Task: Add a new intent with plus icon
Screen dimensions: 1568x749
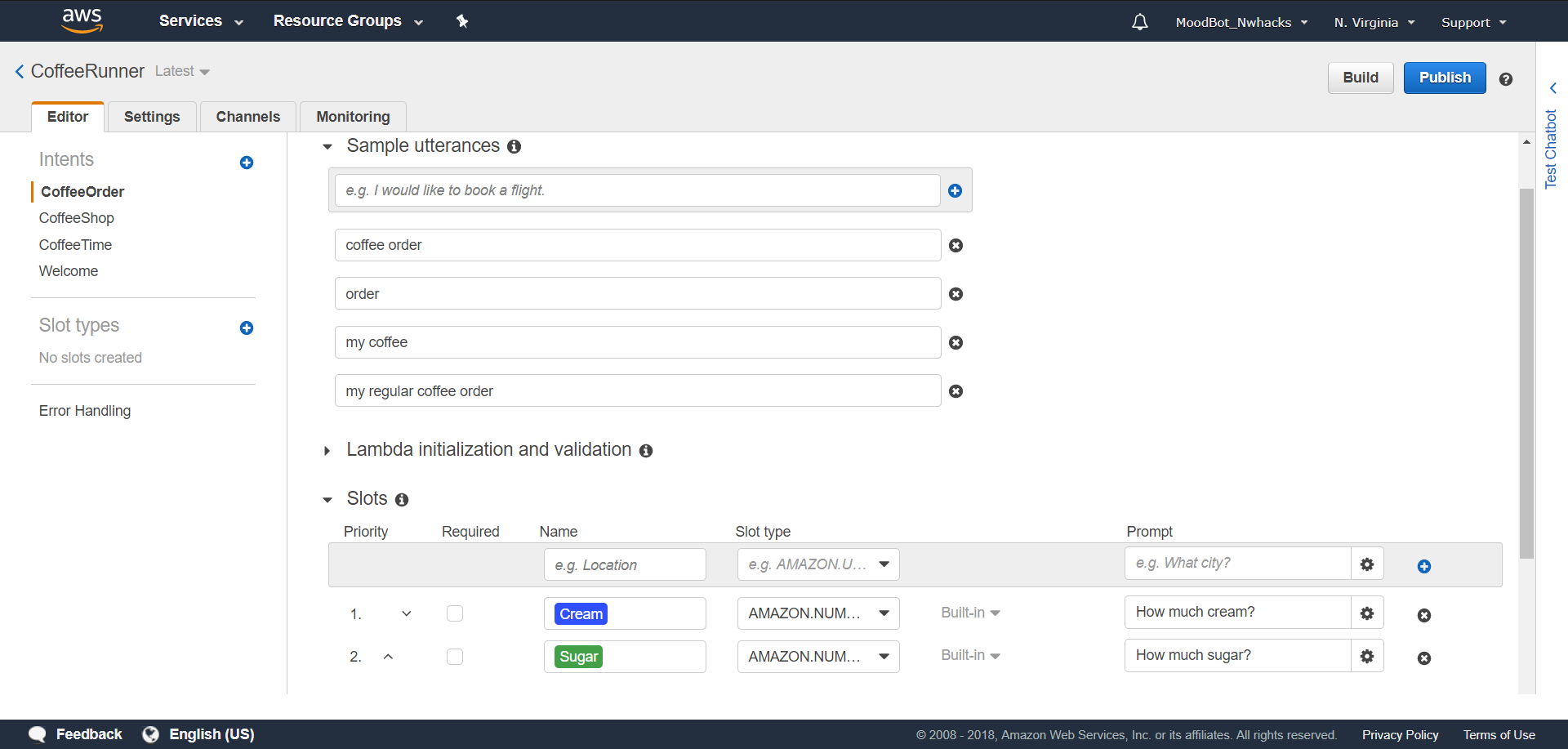Action: click(247, 163)
